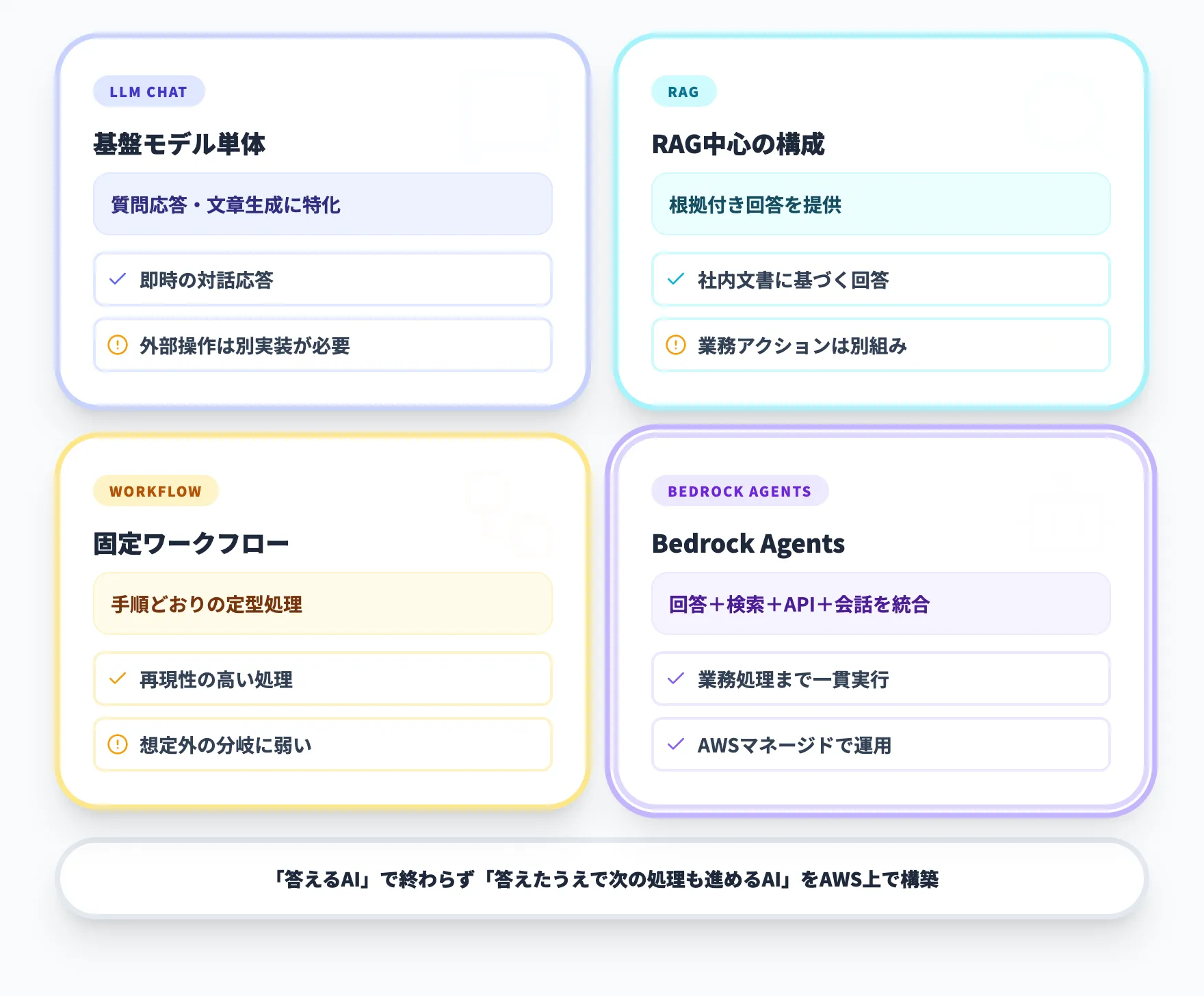Click the checkmark icon beside 社内文書に基づく回答

pos(676,279)
